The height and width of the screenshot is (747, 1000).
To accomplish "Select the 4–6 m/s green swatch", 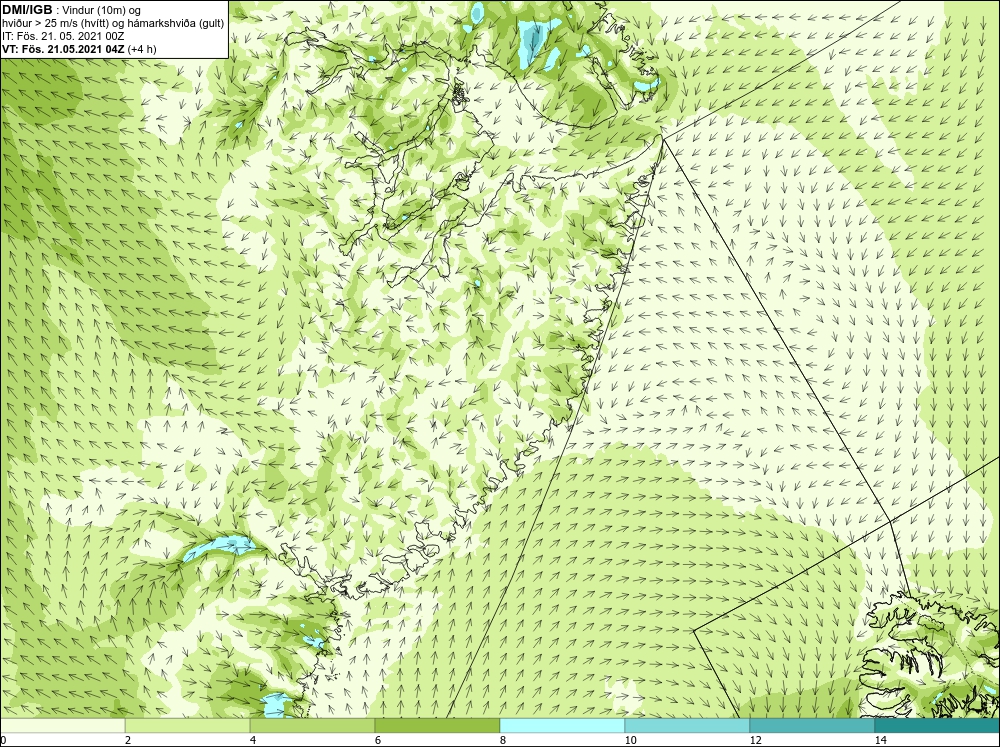I will (x=312, y=725).
